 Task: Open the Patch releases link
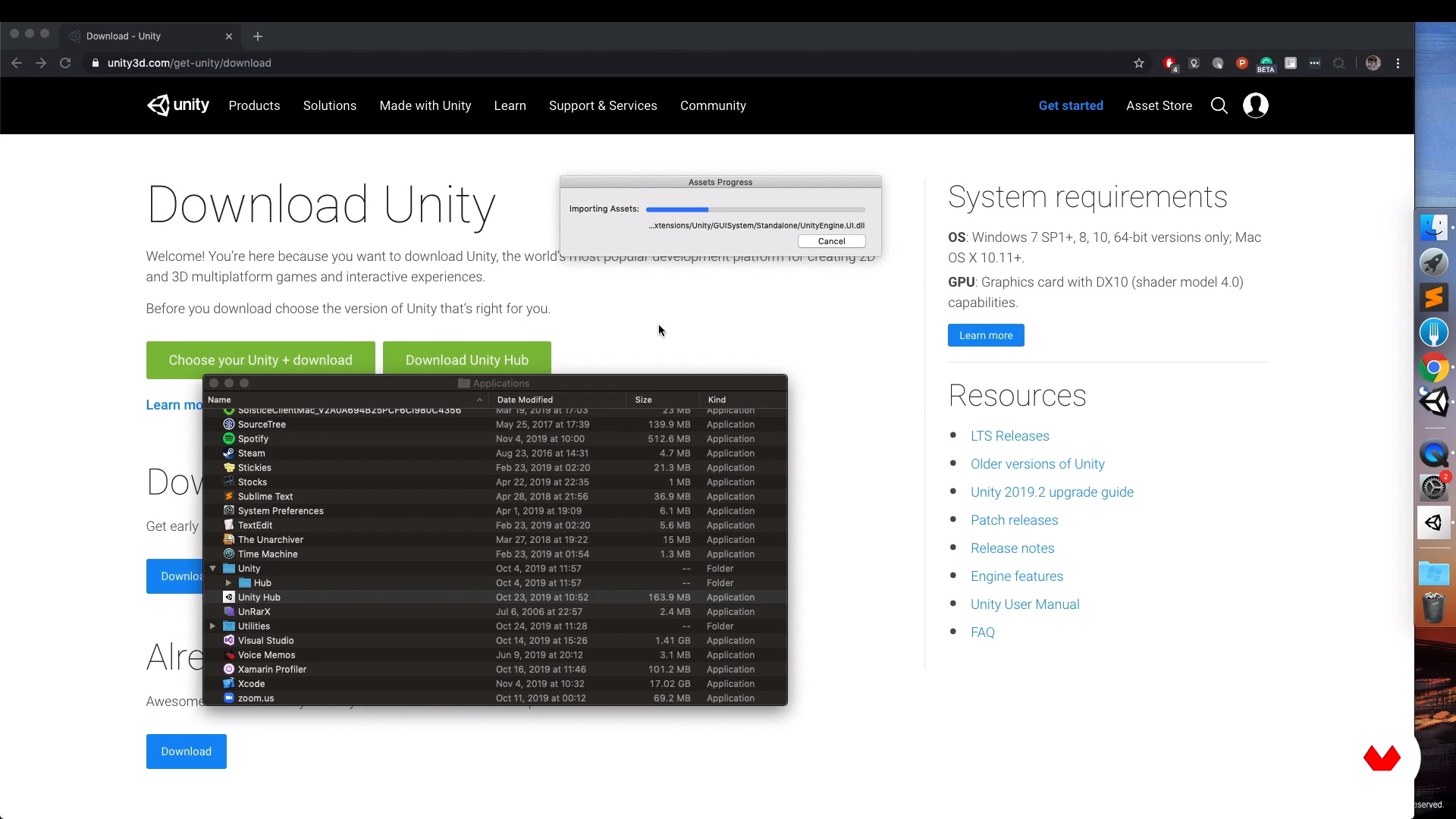point(1014,520)
